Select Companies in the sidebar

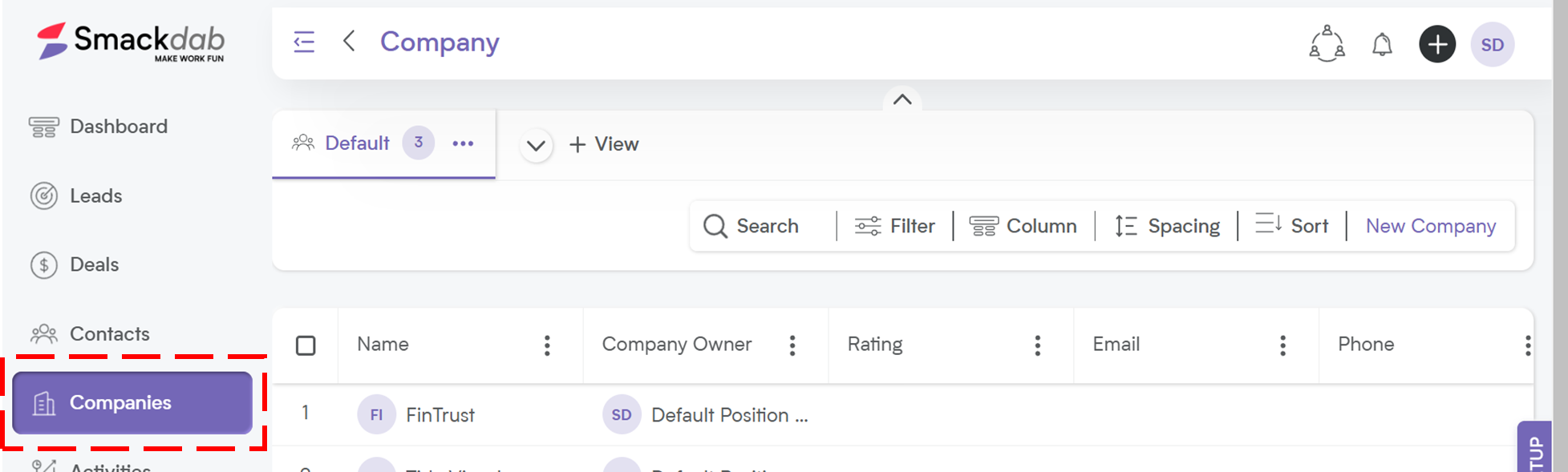[x=132, y=402]
